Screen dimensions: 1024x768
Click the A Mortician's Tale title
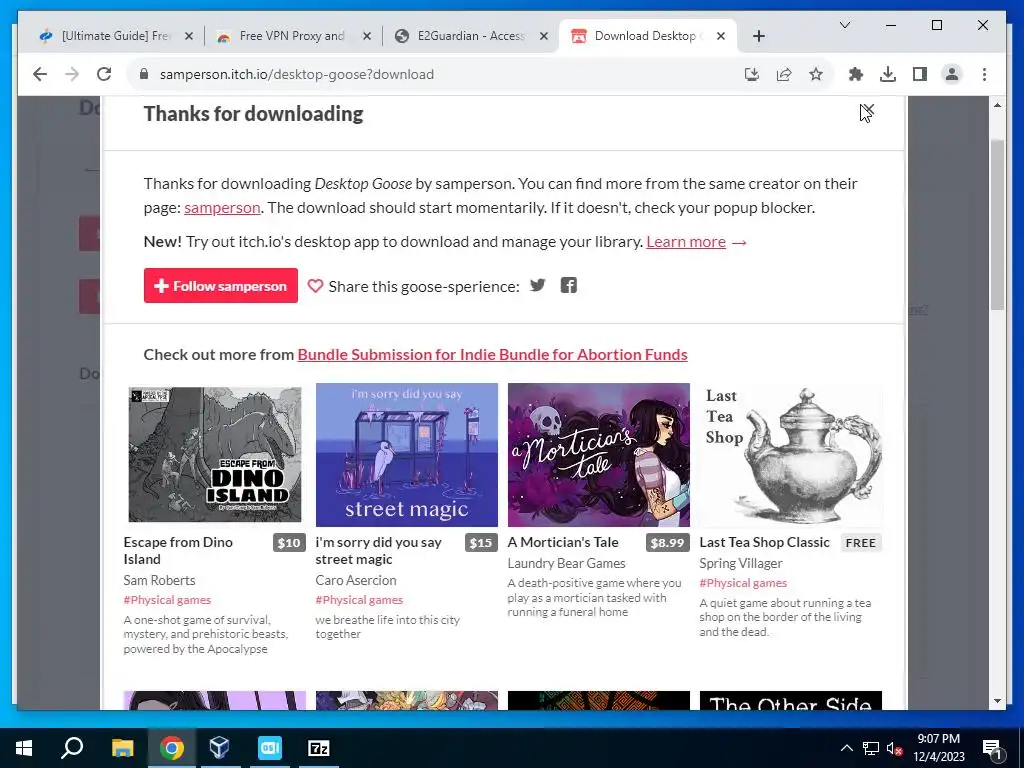coord(563,542)
